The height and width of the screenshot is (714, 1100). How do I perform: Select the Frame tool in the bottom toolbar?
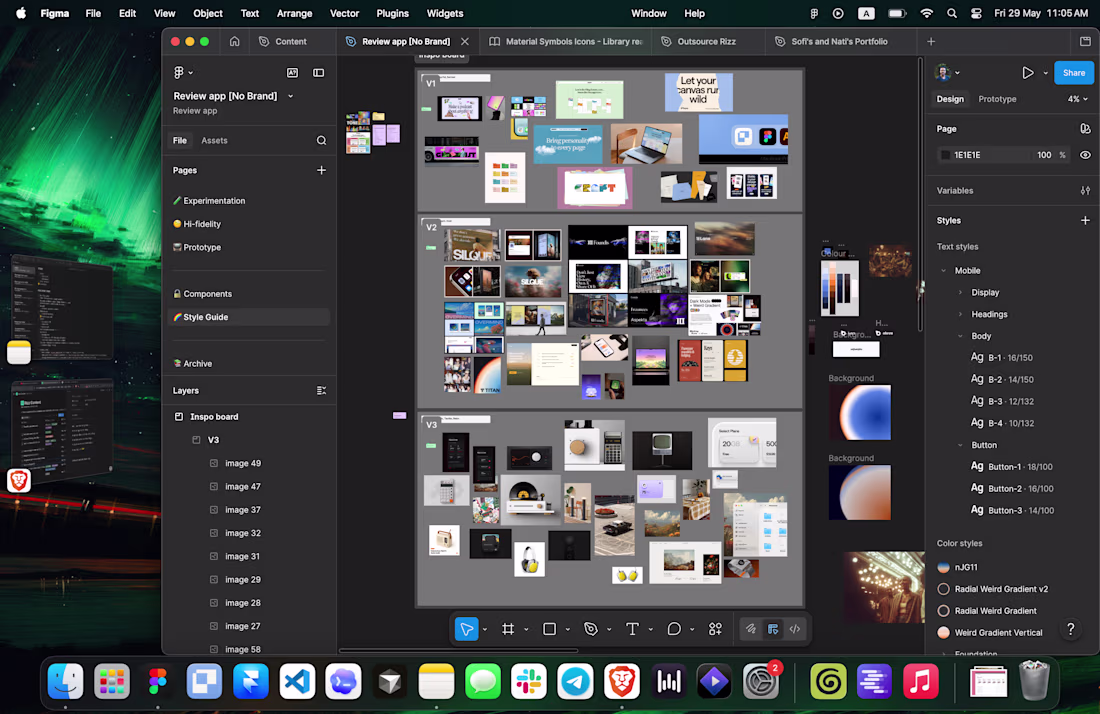point(508,629)
